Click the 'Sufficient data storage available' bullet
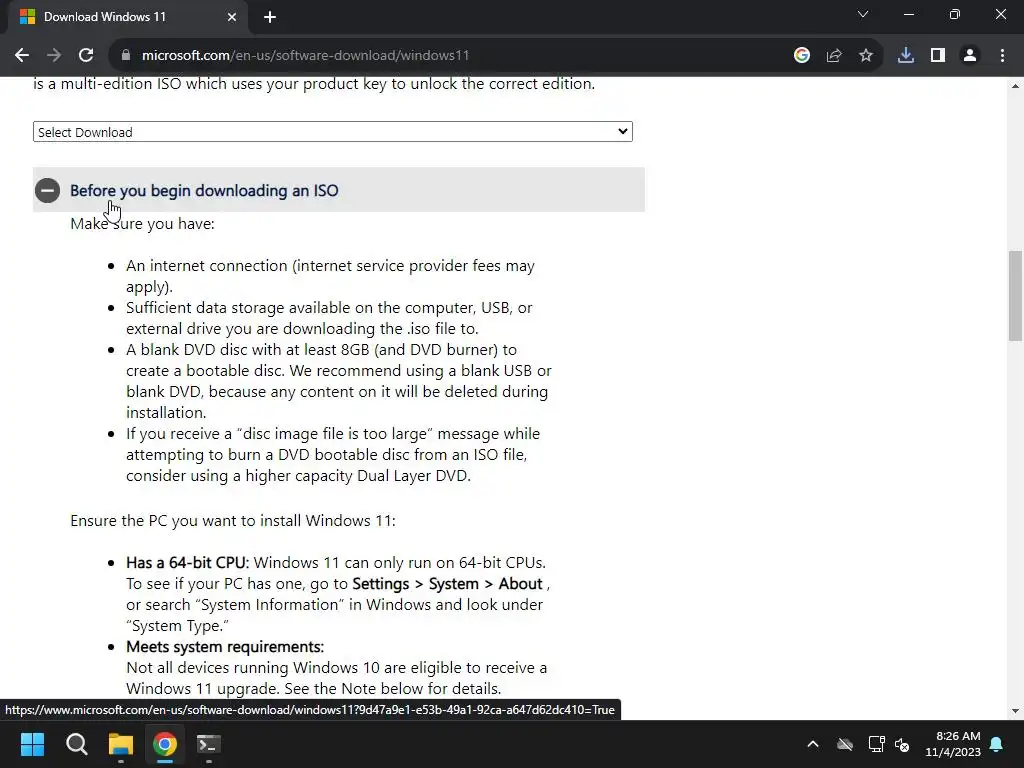The image size is (1024, 768). [329, 318]
